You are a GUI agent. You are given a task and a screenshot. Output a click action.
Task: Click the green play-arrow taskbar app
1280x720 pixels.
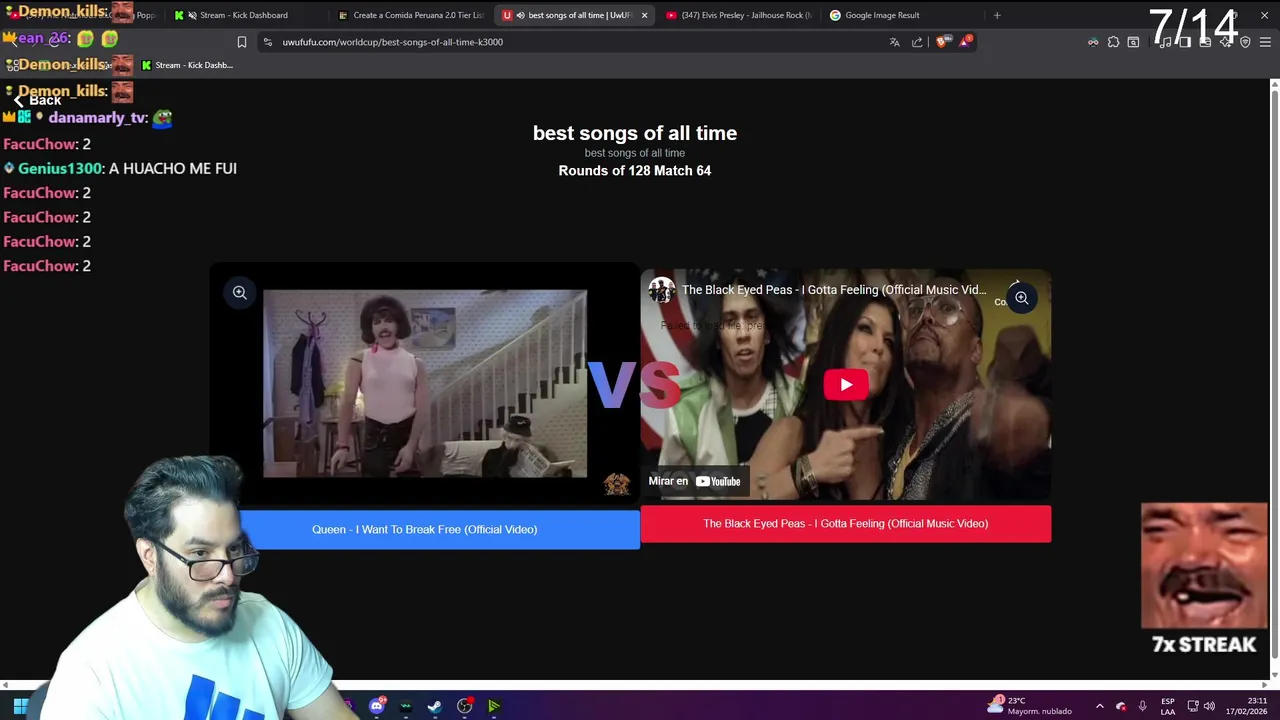[493, 706]
